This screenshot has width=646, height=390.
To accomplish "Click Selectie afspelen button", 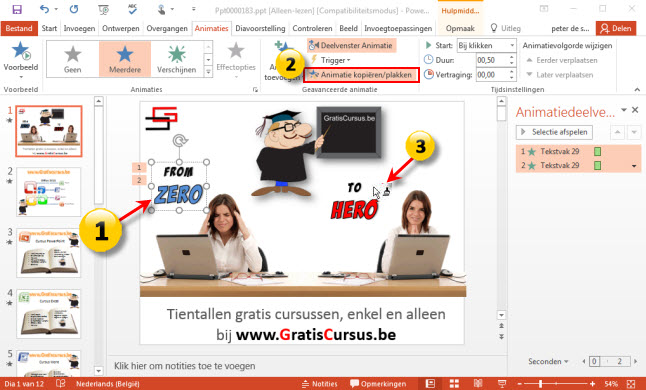I will (x=554, y=132).
